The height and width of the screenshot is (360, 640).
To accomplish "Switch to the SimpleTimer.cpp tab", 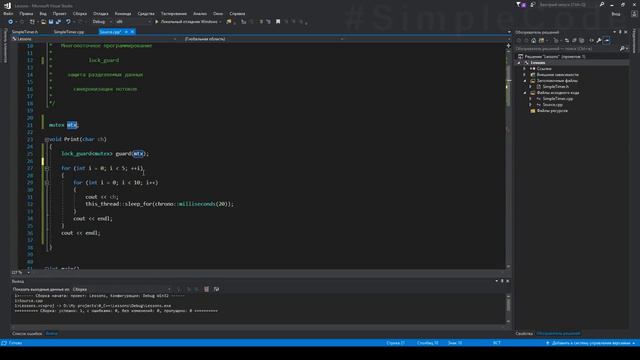I will [69, 32].
